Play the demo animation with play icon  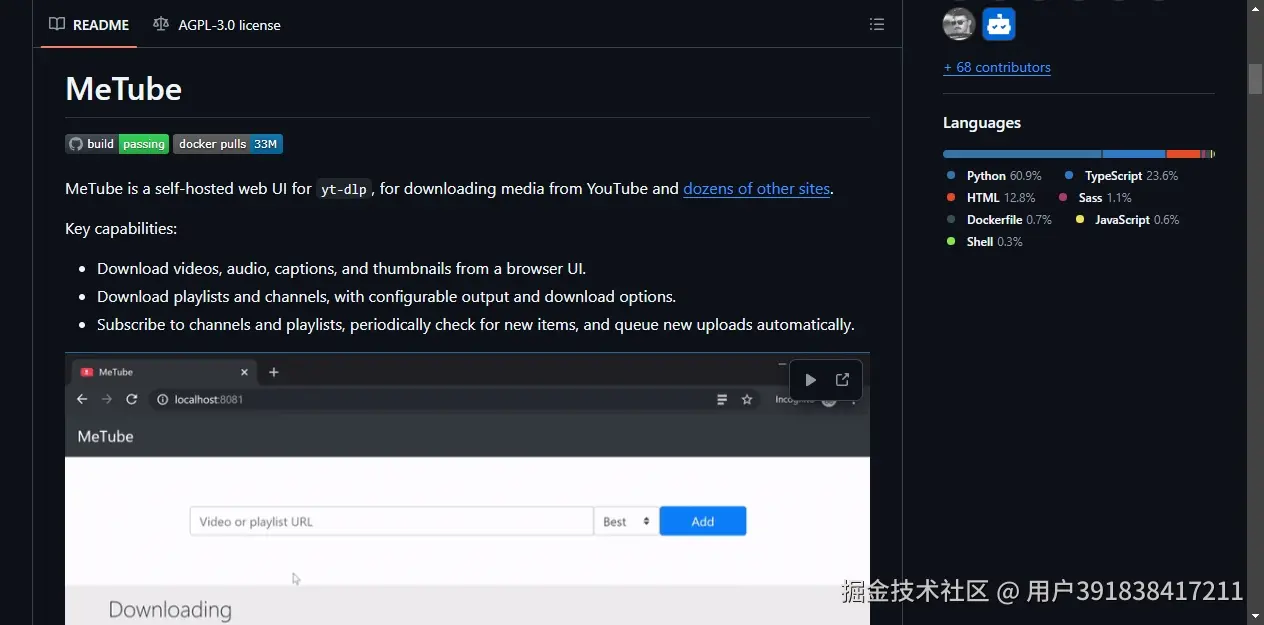point(811,380)
